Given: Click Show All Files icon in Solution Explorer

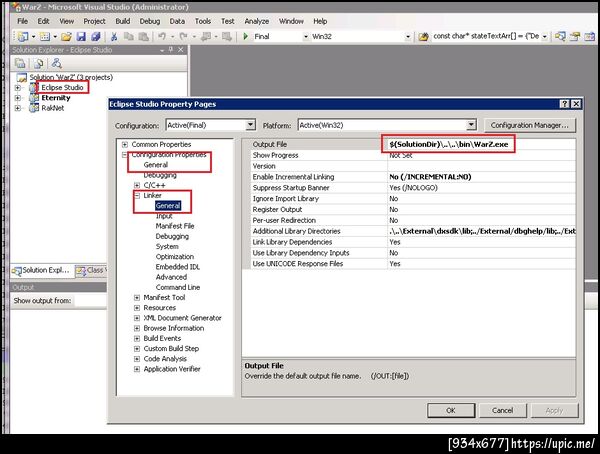Looking at the screenshot, I should pyautogui.click(x=38, y=63).
